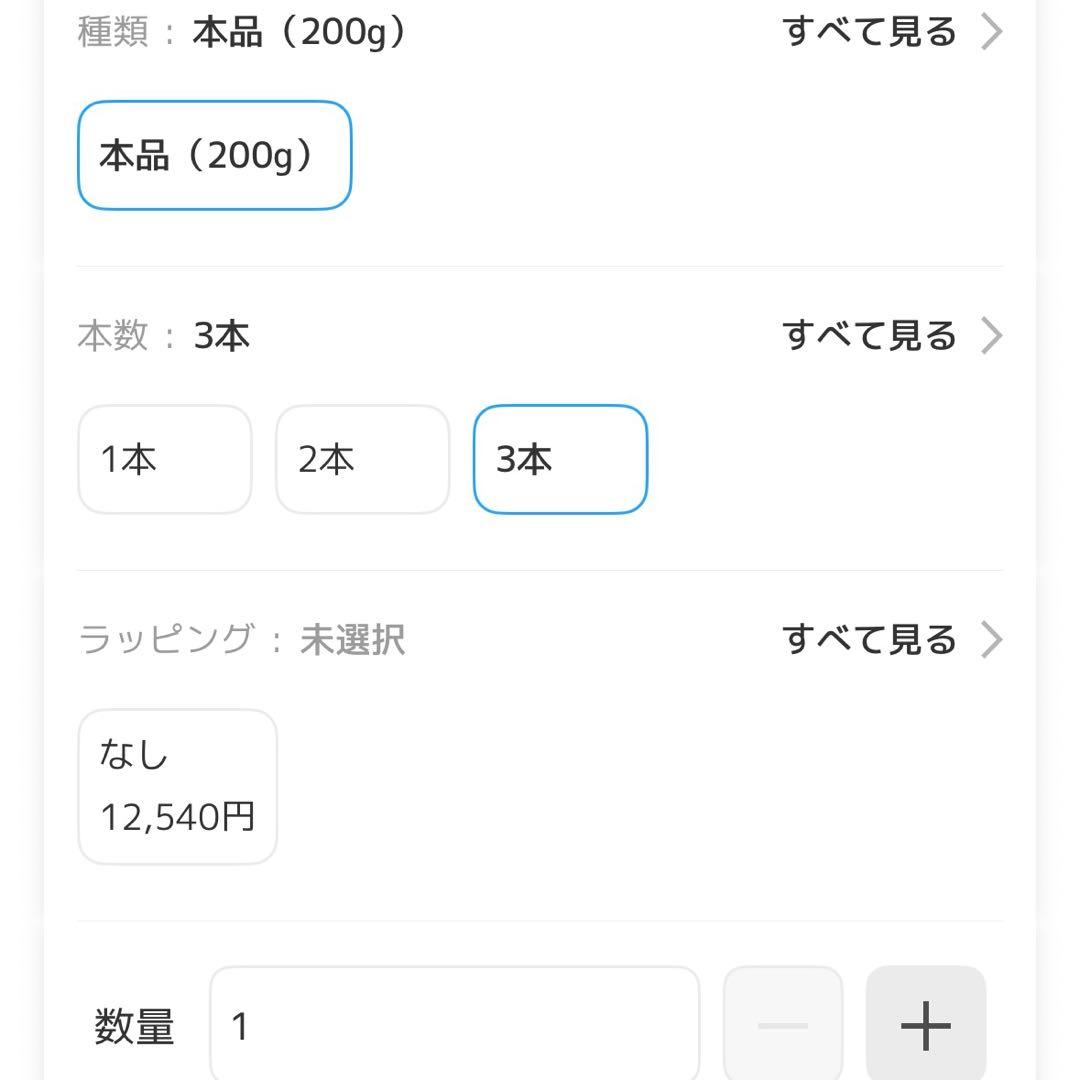Screen dimensions: 1080x1080
Task: Select the 2本 option
Action: click(362, 459)
